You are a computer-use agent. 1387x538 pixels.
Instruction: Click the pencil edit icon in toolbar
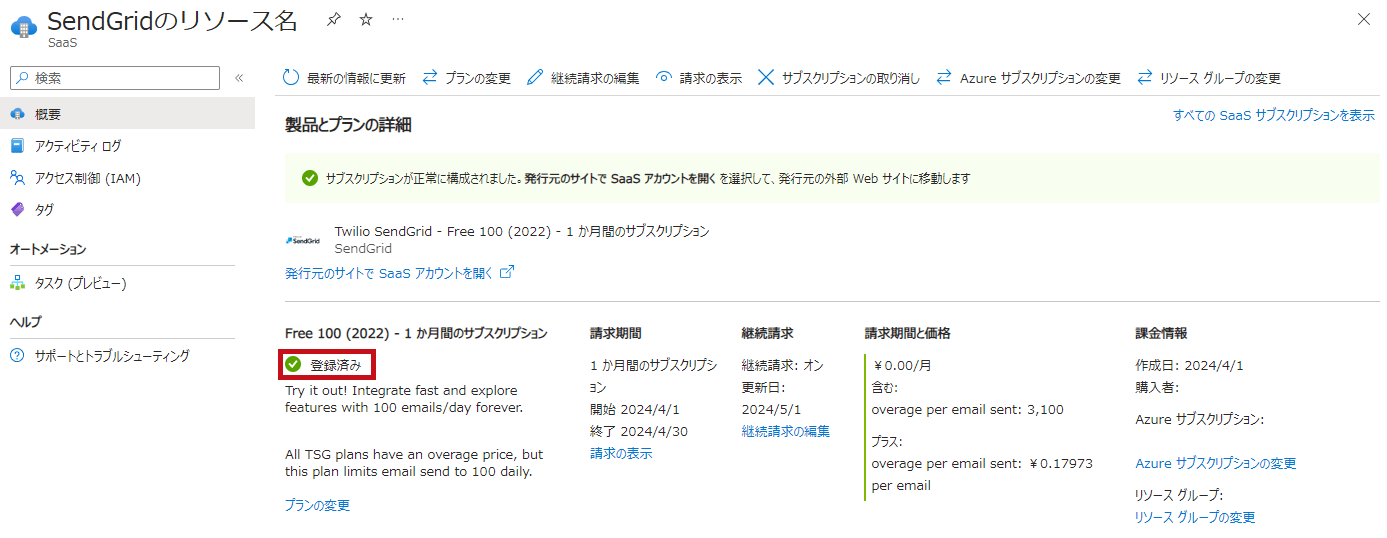click(535, 78)
